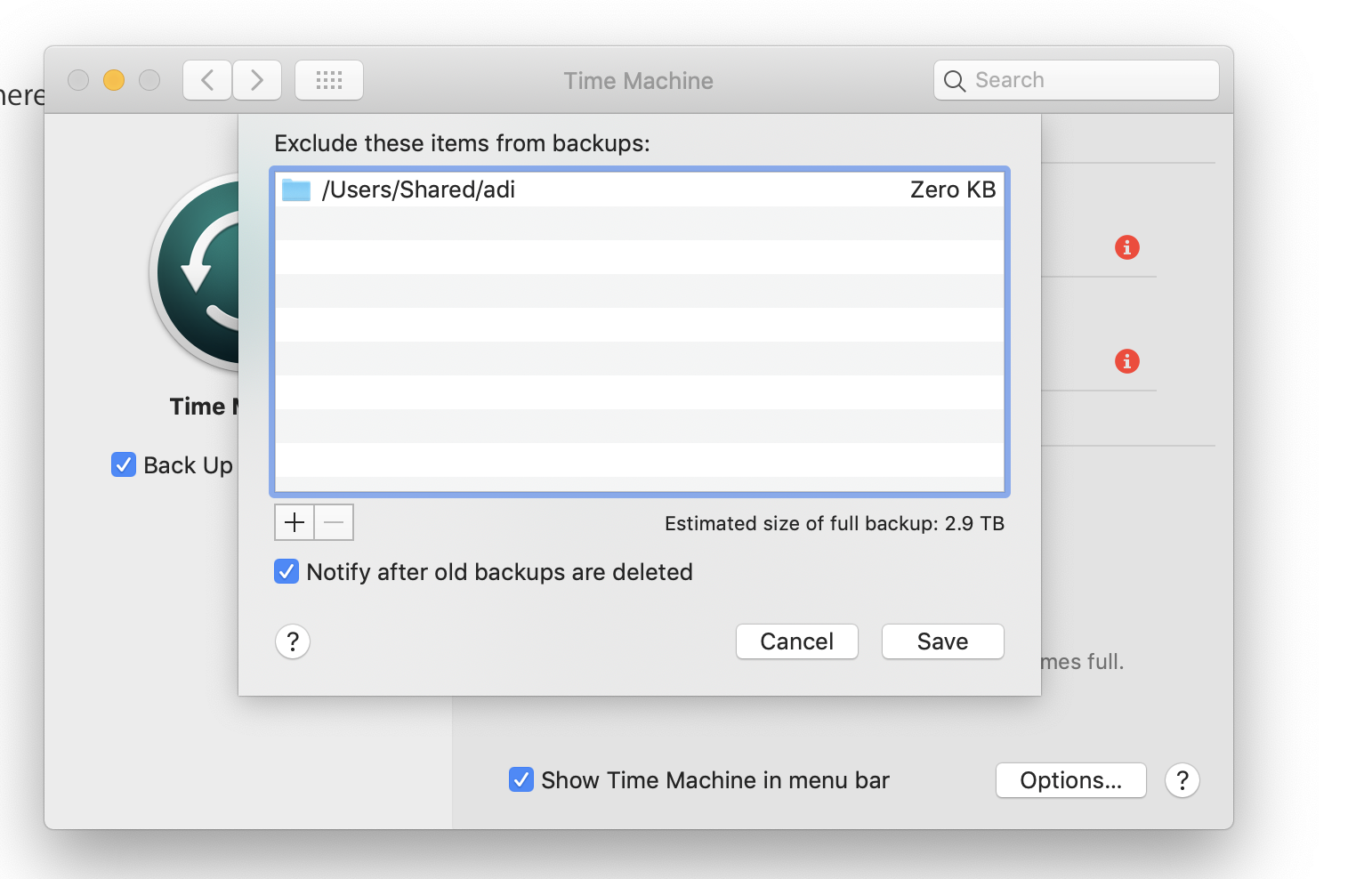The width and height of the screenshot is (1372, 879).
Task: Show all preferences with the grid icon
Action: (x=329, y=80)
